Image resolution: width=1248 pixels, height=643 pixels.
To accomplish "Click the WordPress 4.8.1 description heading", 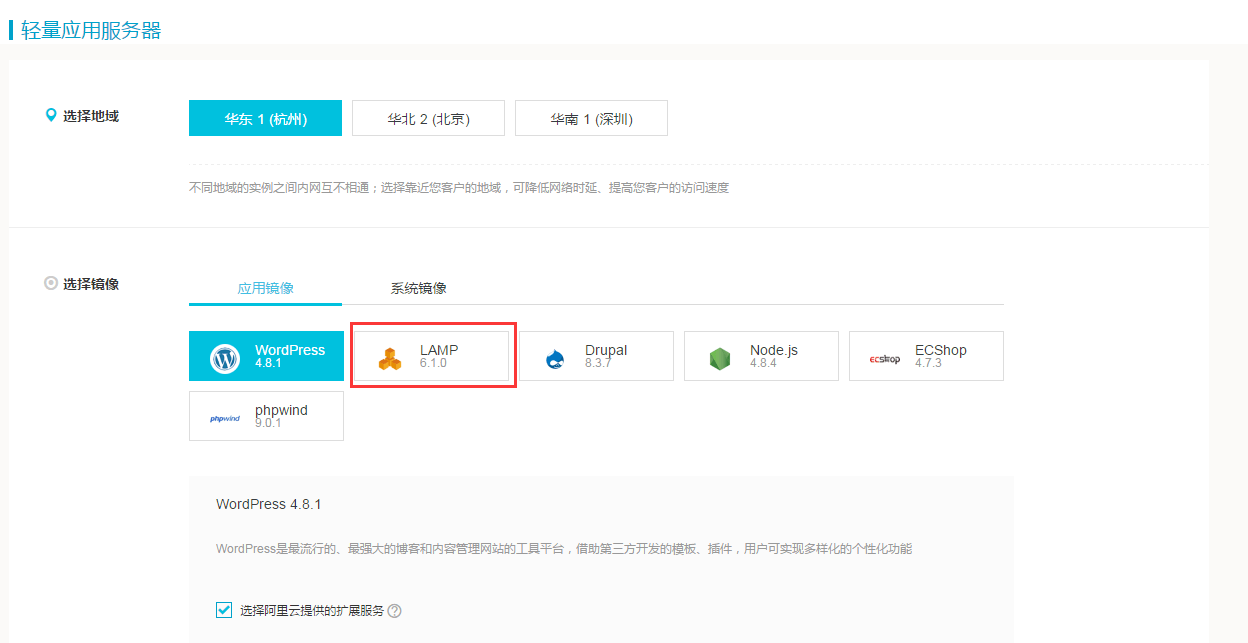I will [x=268, y=504].
